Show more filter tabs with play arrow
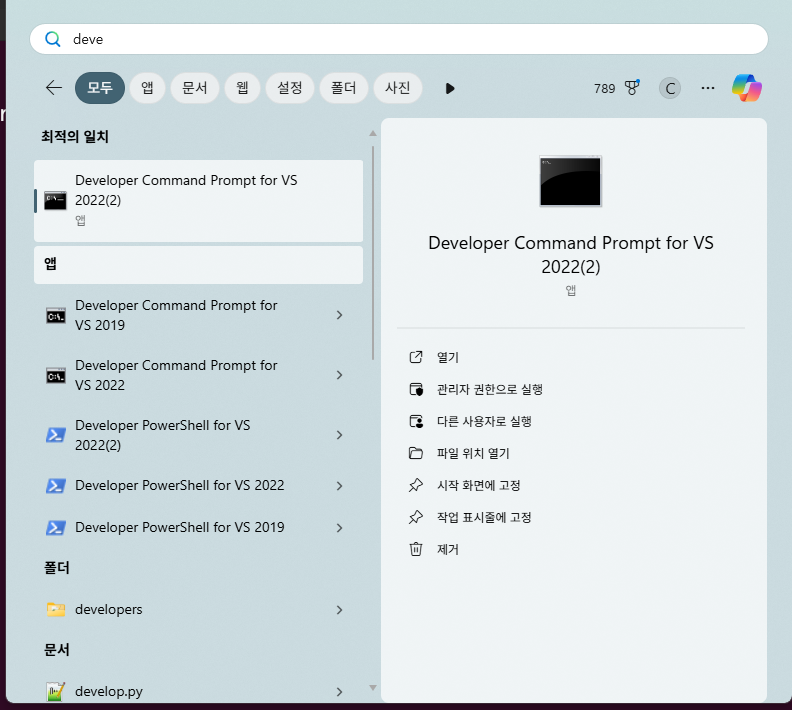This screenshot has width=792, height=710. tap(450, 88)
